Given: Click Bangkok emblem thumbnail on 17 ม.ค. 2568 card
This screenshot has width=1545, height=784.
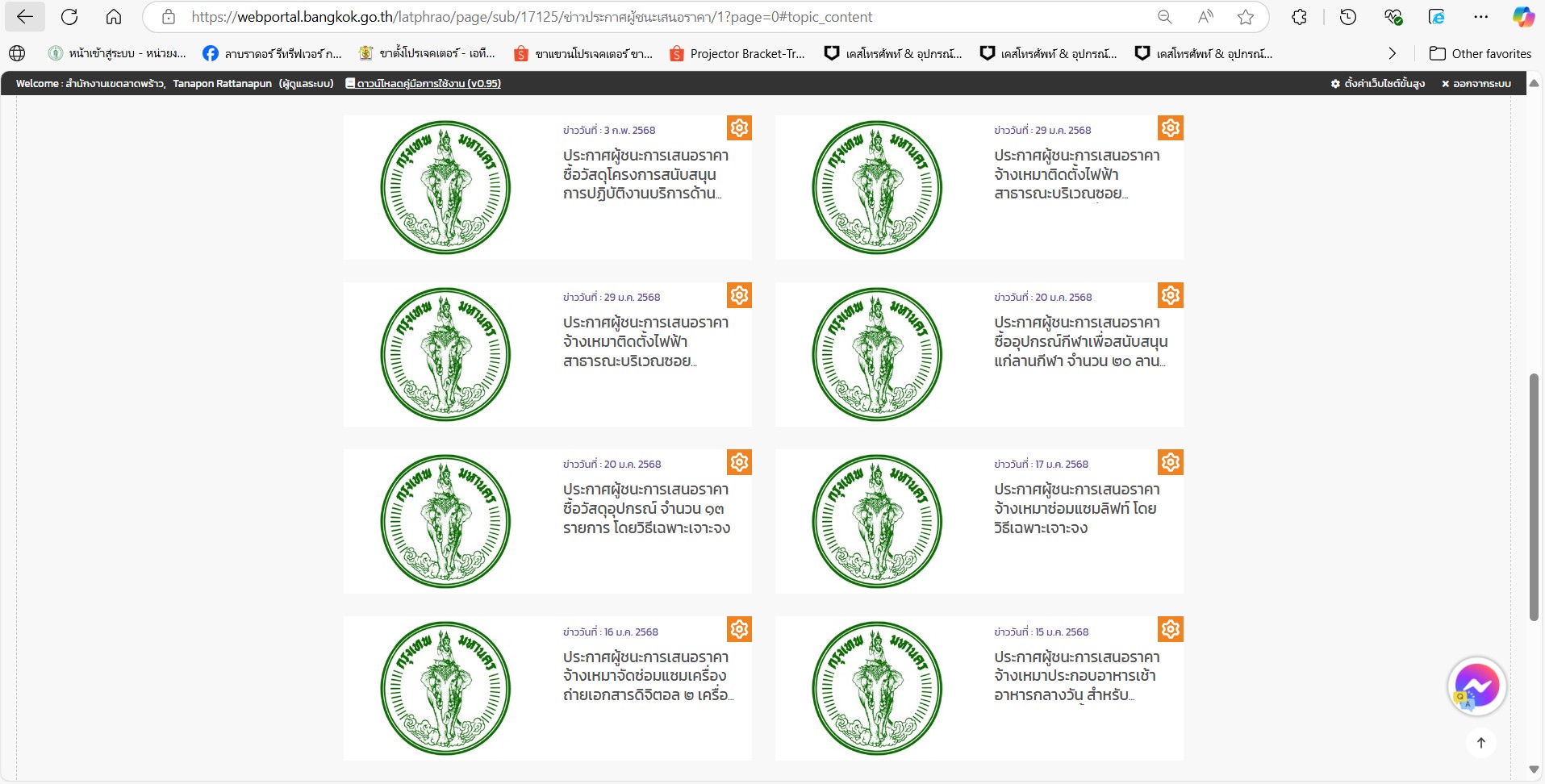Looking at the screenshot, I should pos(877,521).
